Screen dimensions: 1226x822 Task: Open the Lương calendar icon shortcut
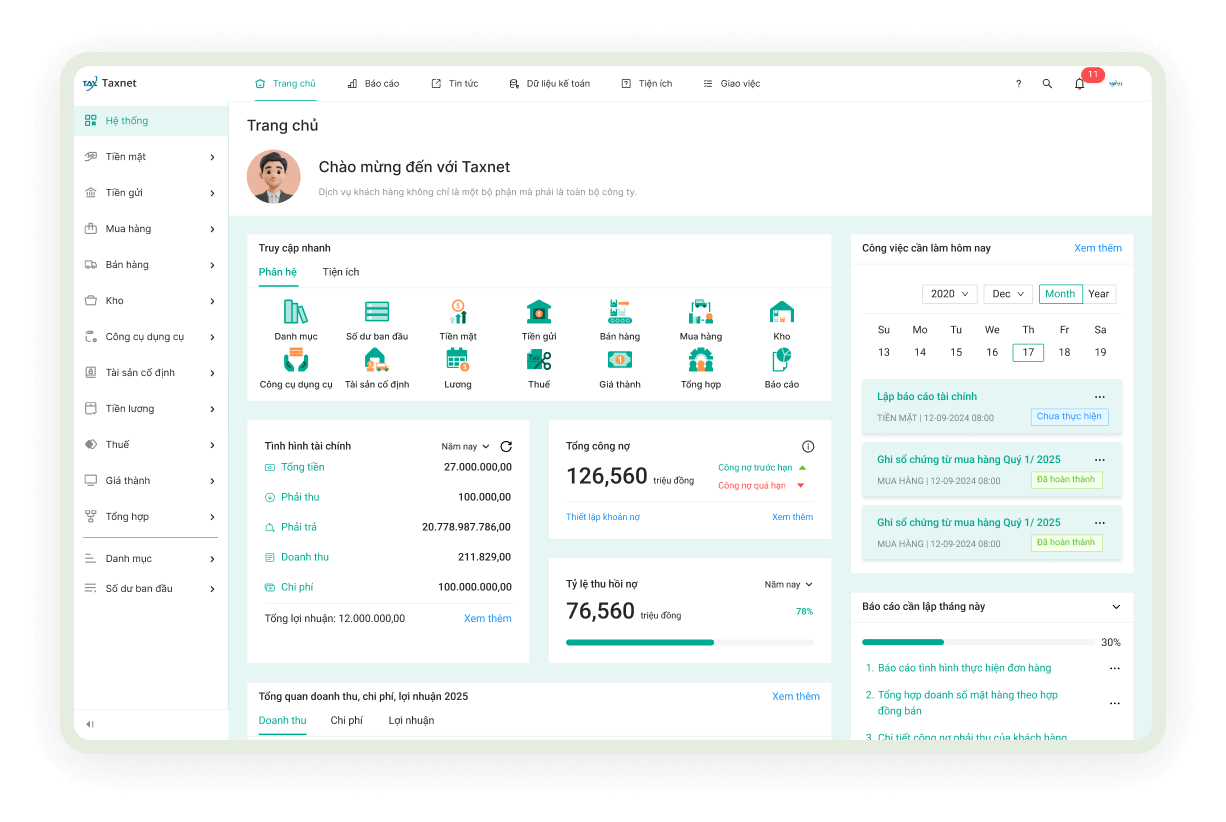(x=458, y=360)
